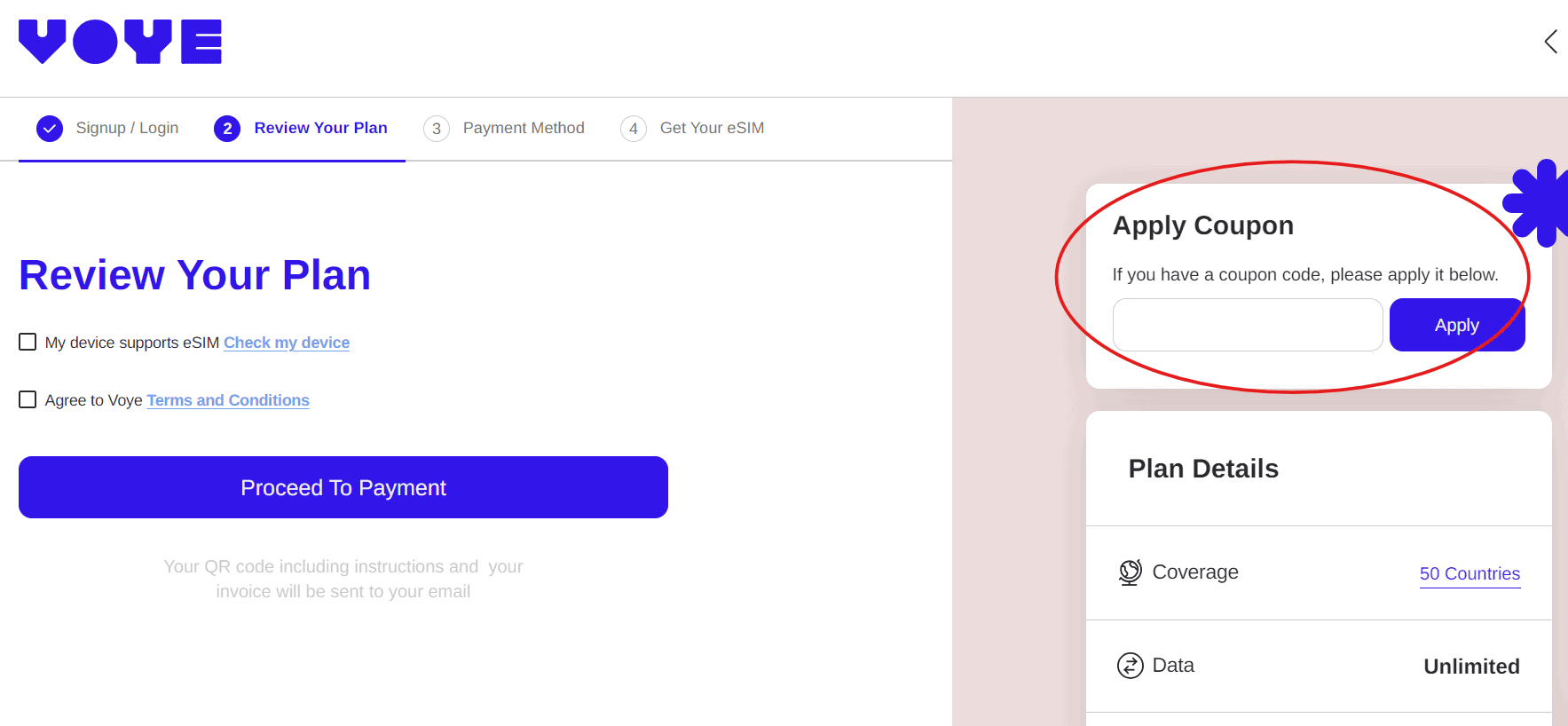Image resolution: width=1568 pixels, height=726 pixels.
Task: Click the Coverage globe icon
Action: (1130, 572)
